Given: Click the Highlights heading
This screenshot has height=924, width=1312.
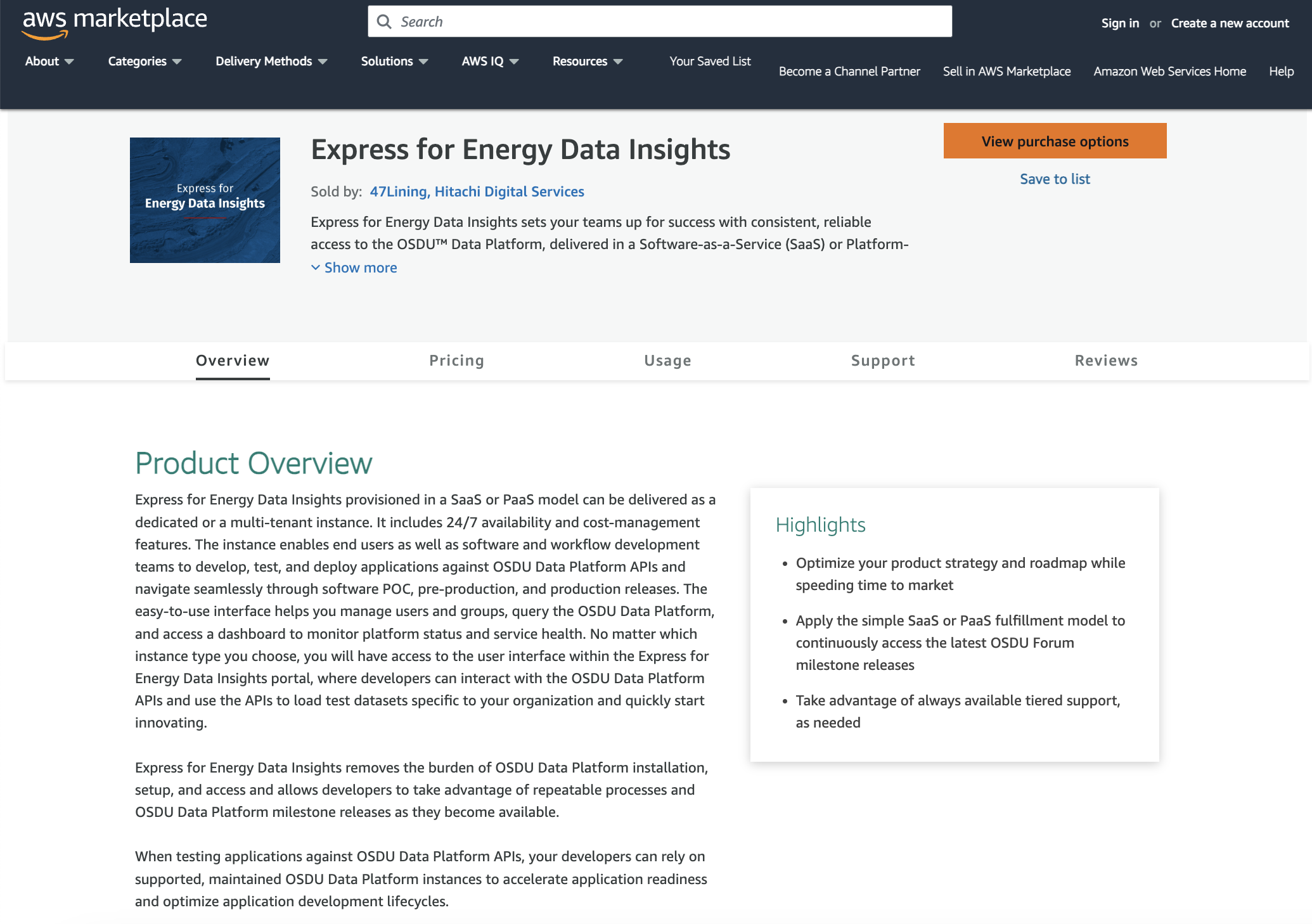Looking at the screenshot, I should pos(820,525).
